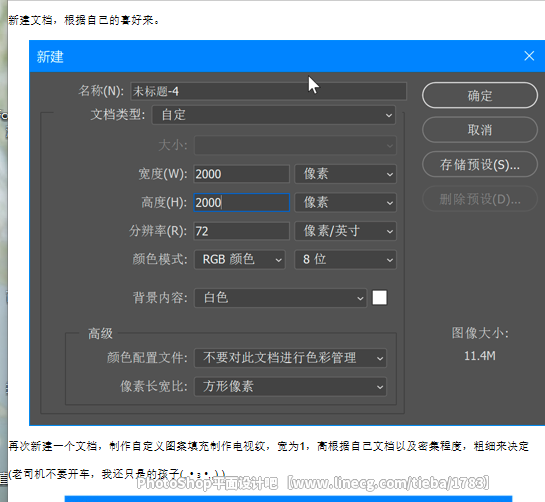This screenshot has height=502, width=545.
Task: Click the 分辨率(R) field showing 72
Action: click(241, 231)
